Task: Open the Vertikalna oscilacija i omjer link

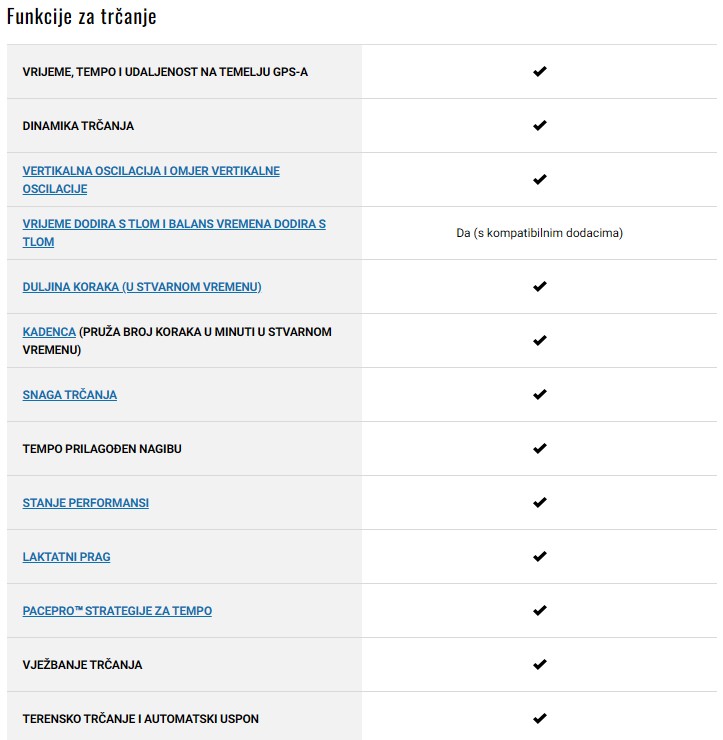Action: (x=151, y=171)
